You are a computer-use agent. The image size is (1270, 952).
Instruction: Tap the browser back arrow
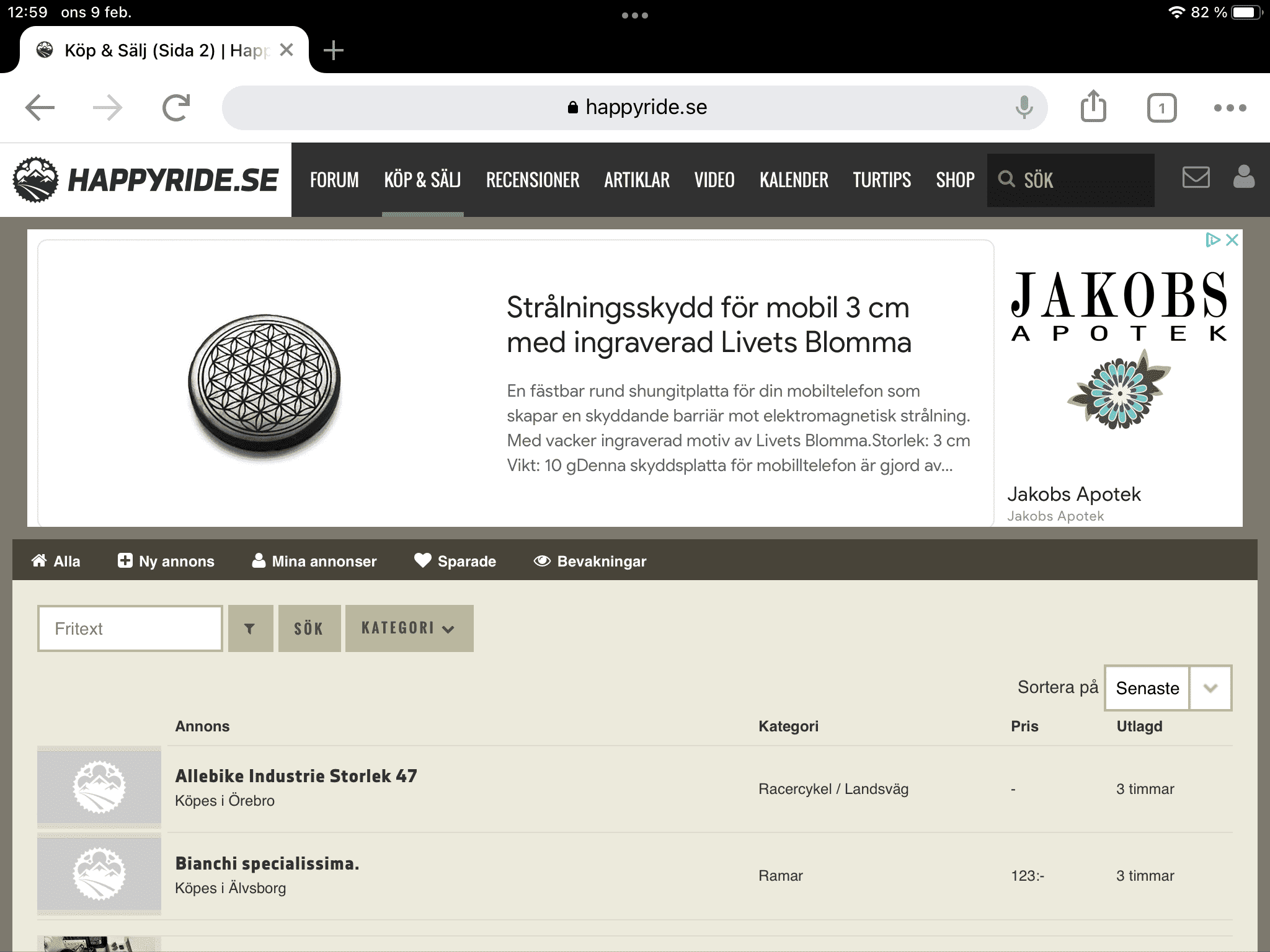click(x=40, y=108)
